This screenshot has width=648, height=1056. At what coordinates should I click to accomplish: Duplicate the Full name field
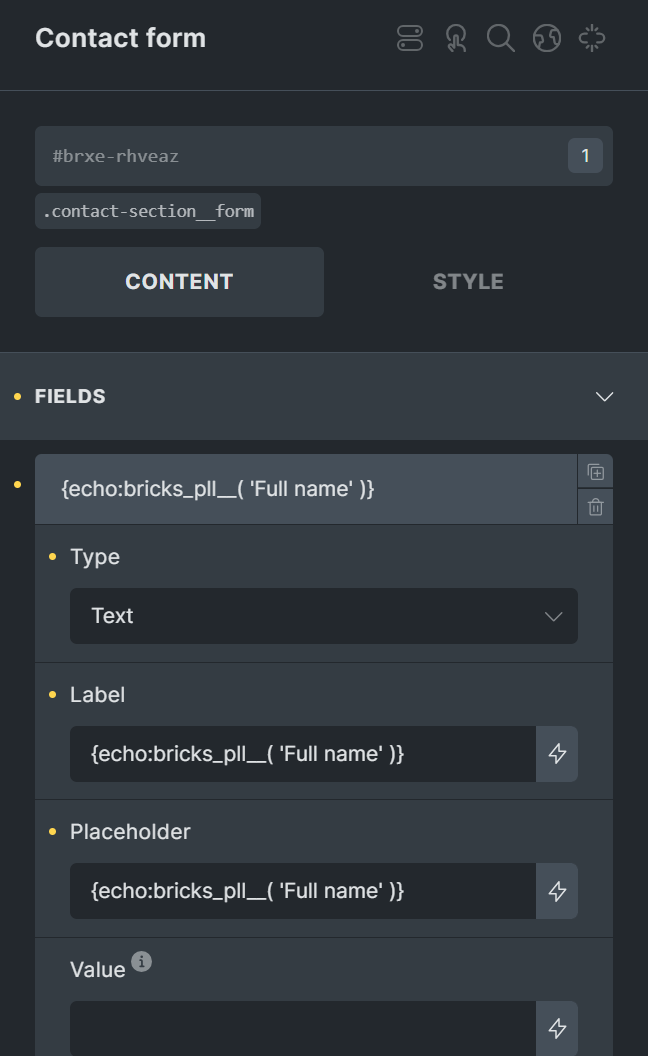tap(595, 470)
